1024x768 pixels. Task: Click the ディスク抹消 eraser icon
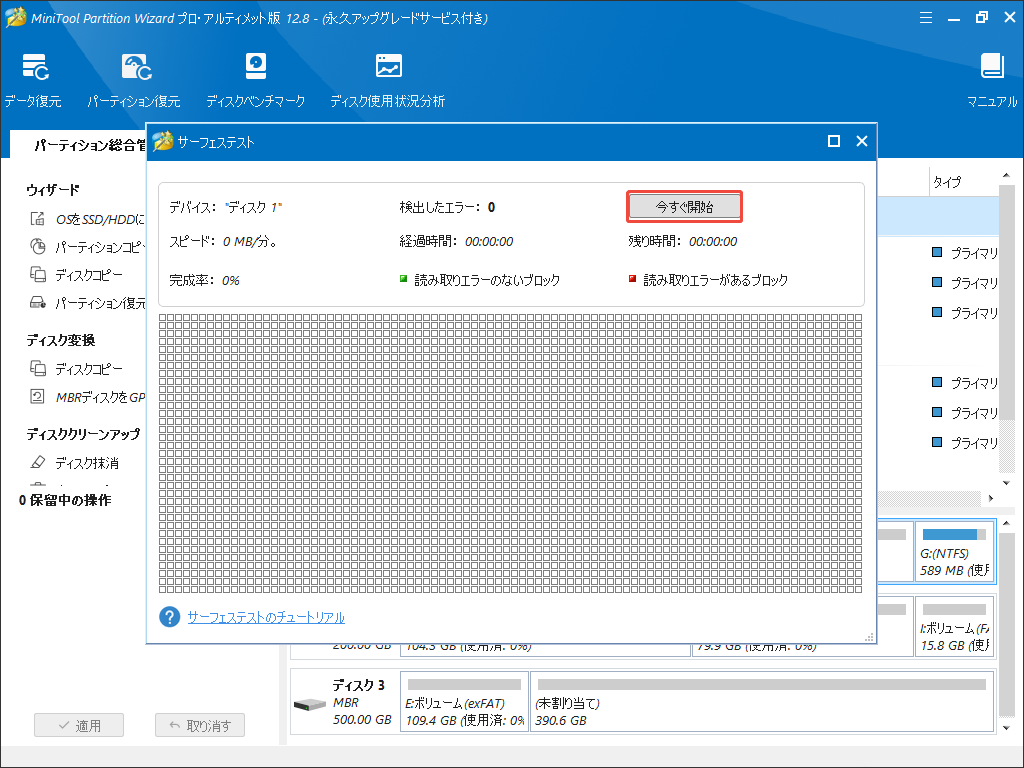point(38,462)
